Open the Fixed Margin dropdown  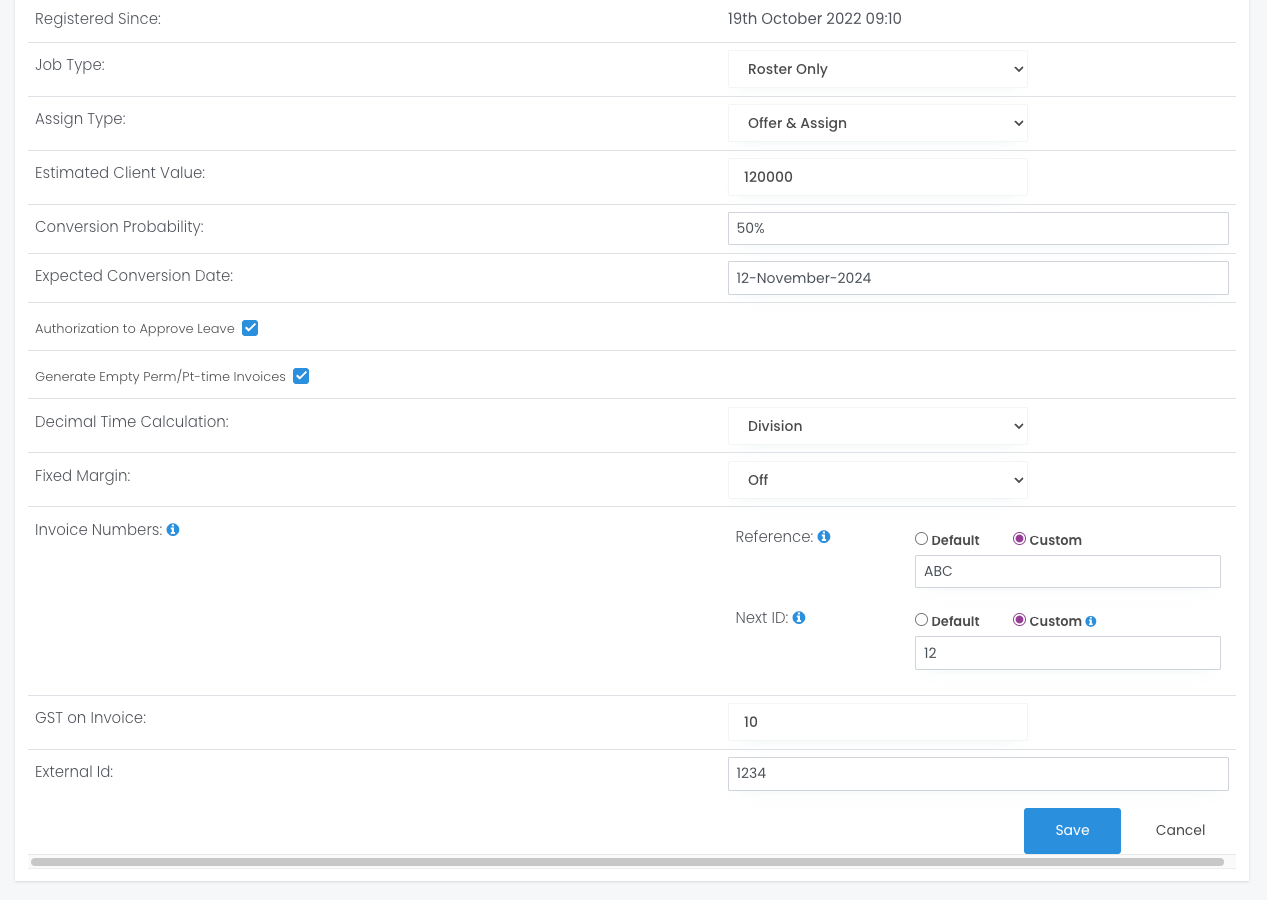(x=877, y=480)
